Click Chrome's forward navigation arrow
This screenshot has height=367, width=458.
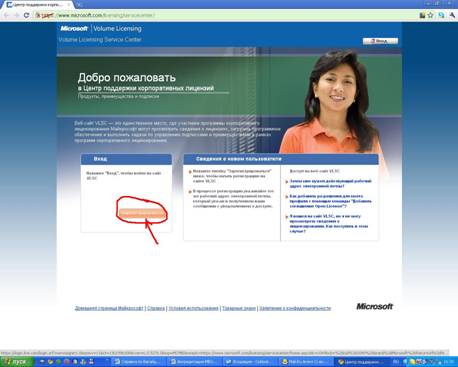tap(16, 15)
